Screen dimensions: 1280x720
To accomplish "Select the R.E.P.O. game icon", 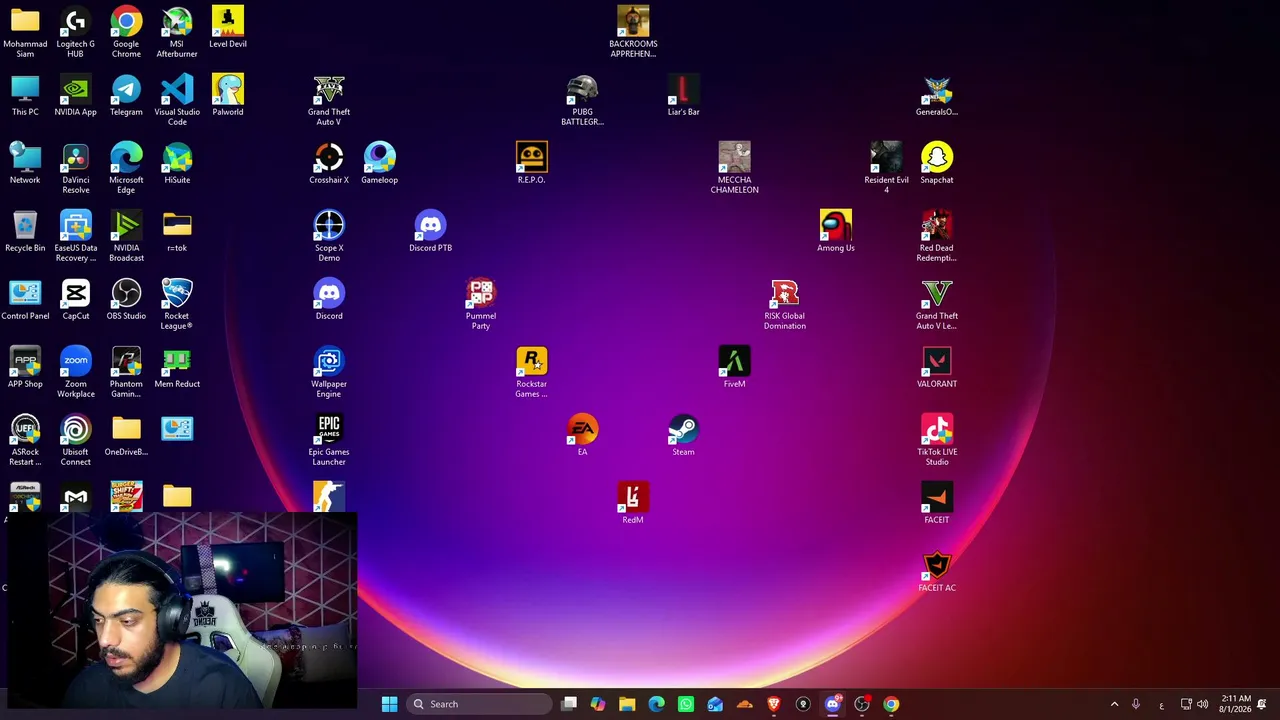I will click(532, 163).
